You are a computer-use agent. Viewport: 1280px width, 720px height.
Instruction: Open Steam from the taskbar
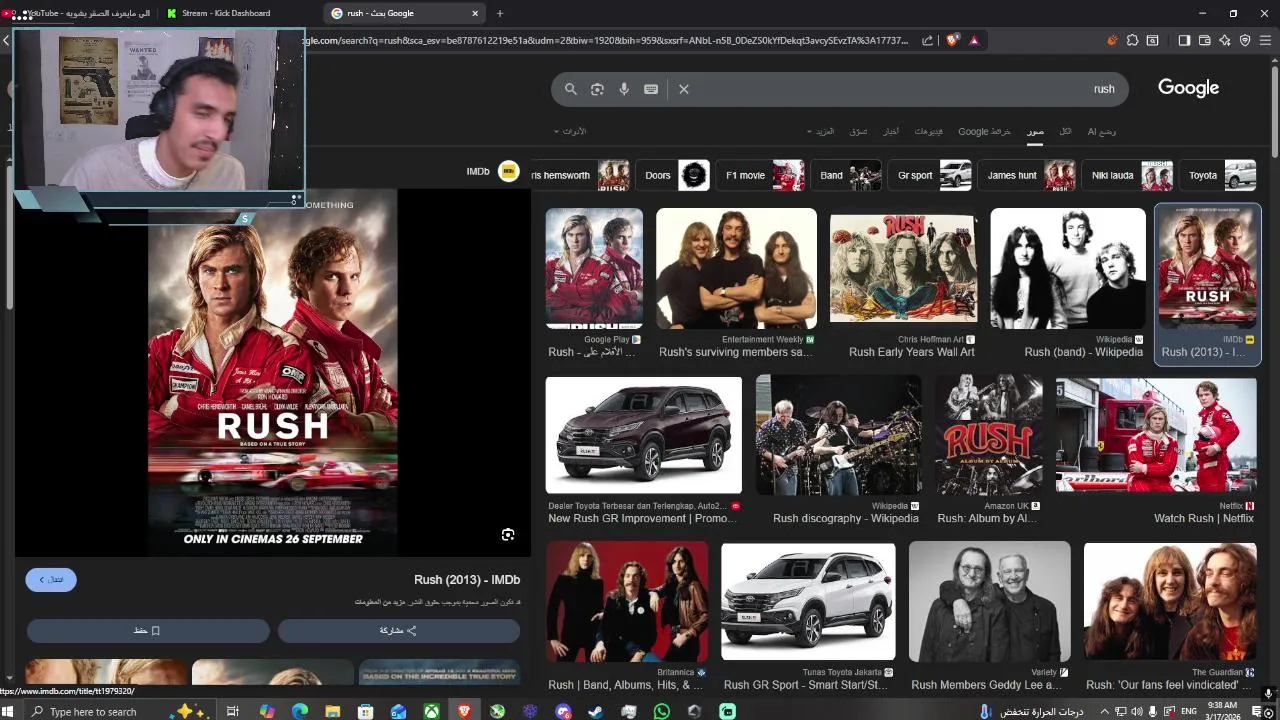pos(595,712)
